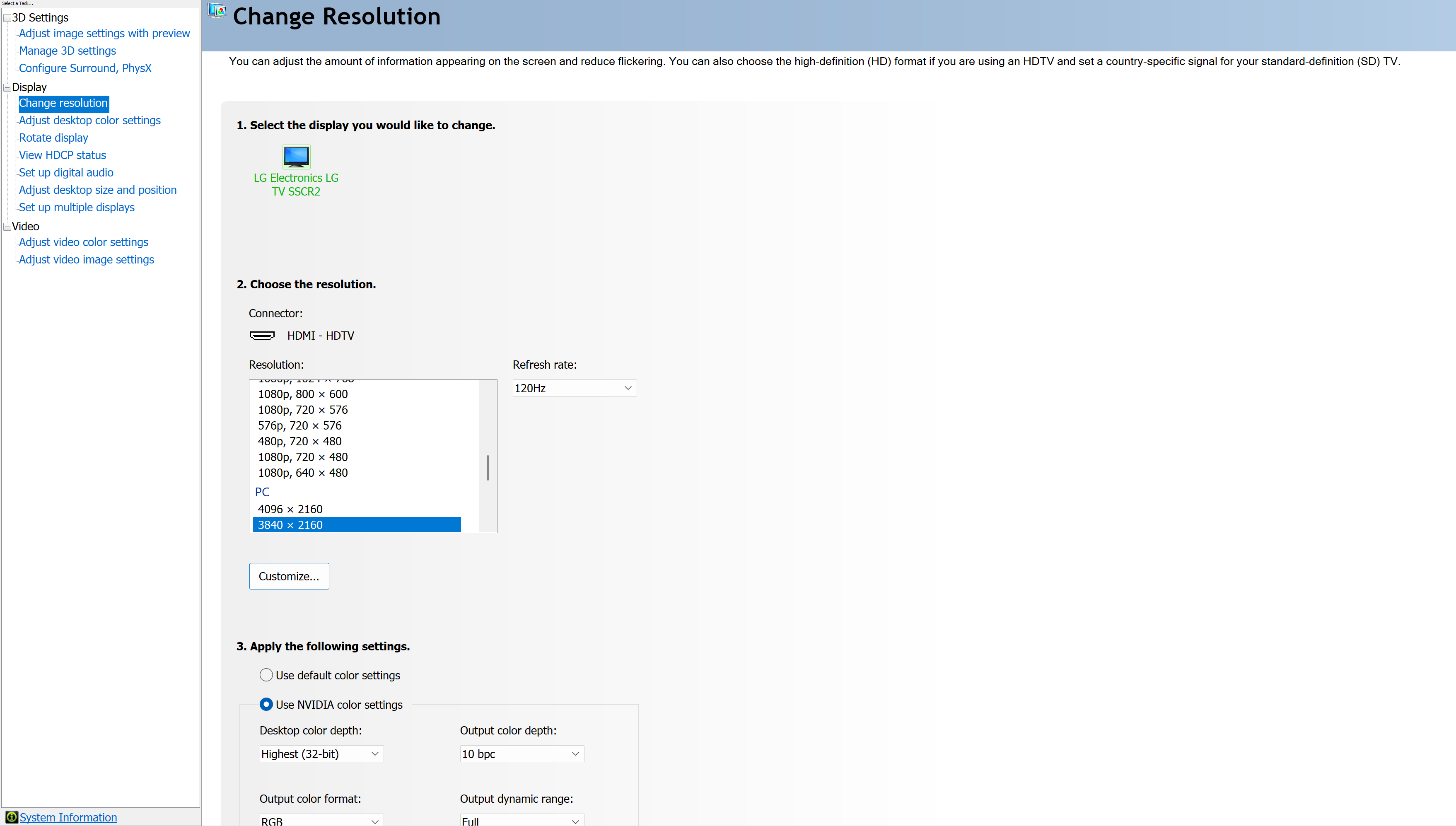This screenshot has width=1456, height=826.
Task: Click the System Information icon
Action: point(11,817)
